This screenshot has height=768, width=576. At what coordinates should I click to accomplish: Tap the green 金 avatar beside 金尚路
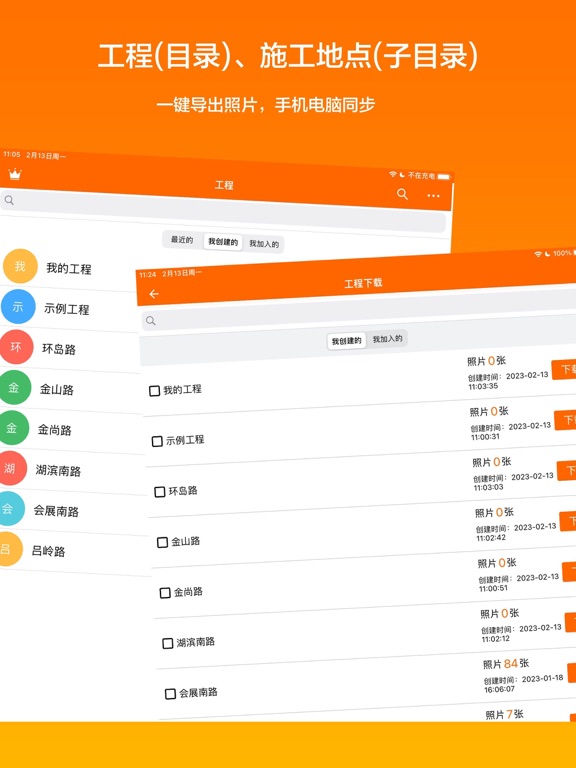pyautogui.click(x=12, y=428)
